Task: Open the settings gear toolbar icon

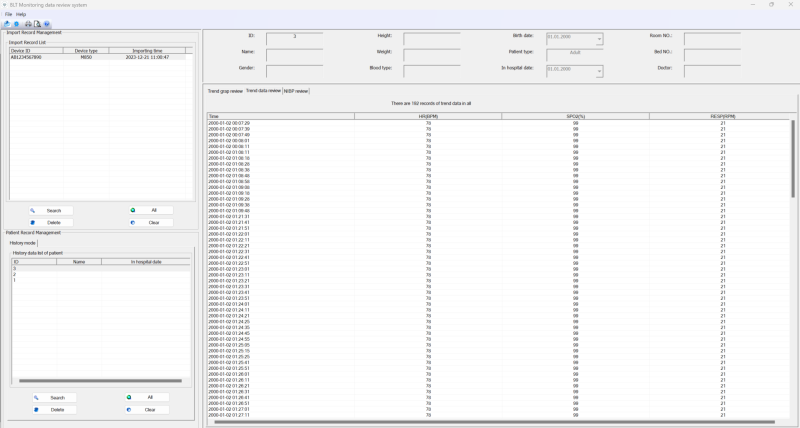Action: tap(17, 24)
